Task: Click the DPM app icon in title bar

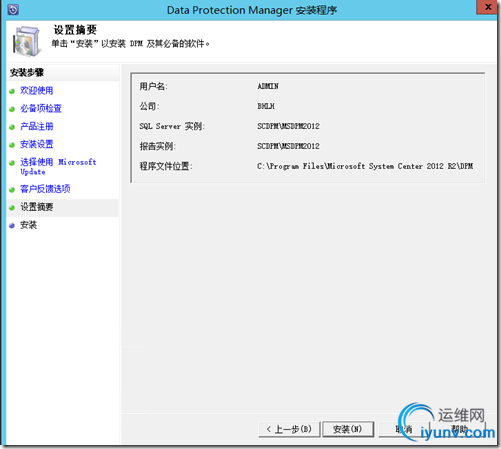Action: pos(13,10)
